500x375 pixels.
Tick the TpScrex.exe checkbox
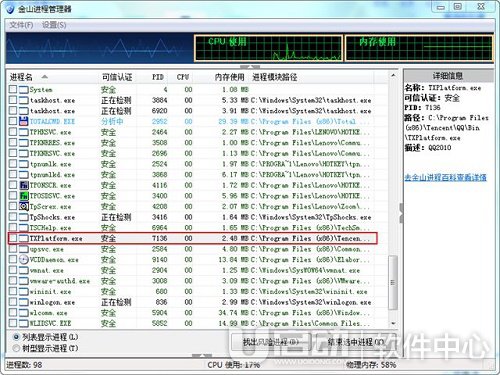(13, 206)
